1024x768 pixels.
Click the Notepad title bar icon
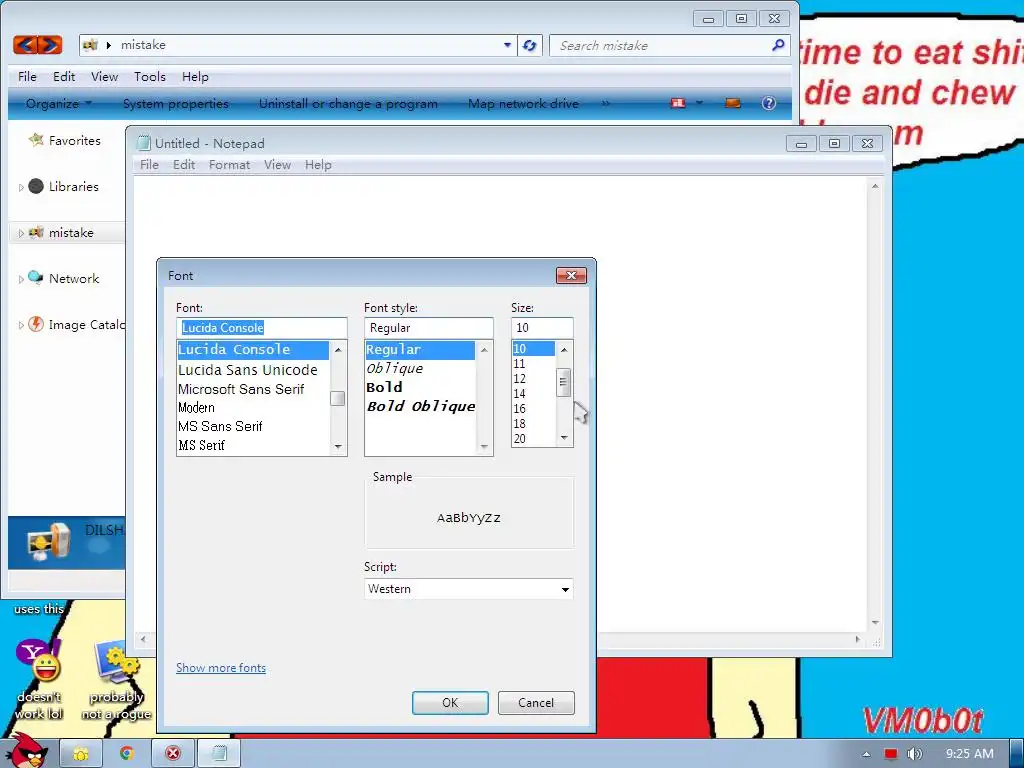coord(143,143)
